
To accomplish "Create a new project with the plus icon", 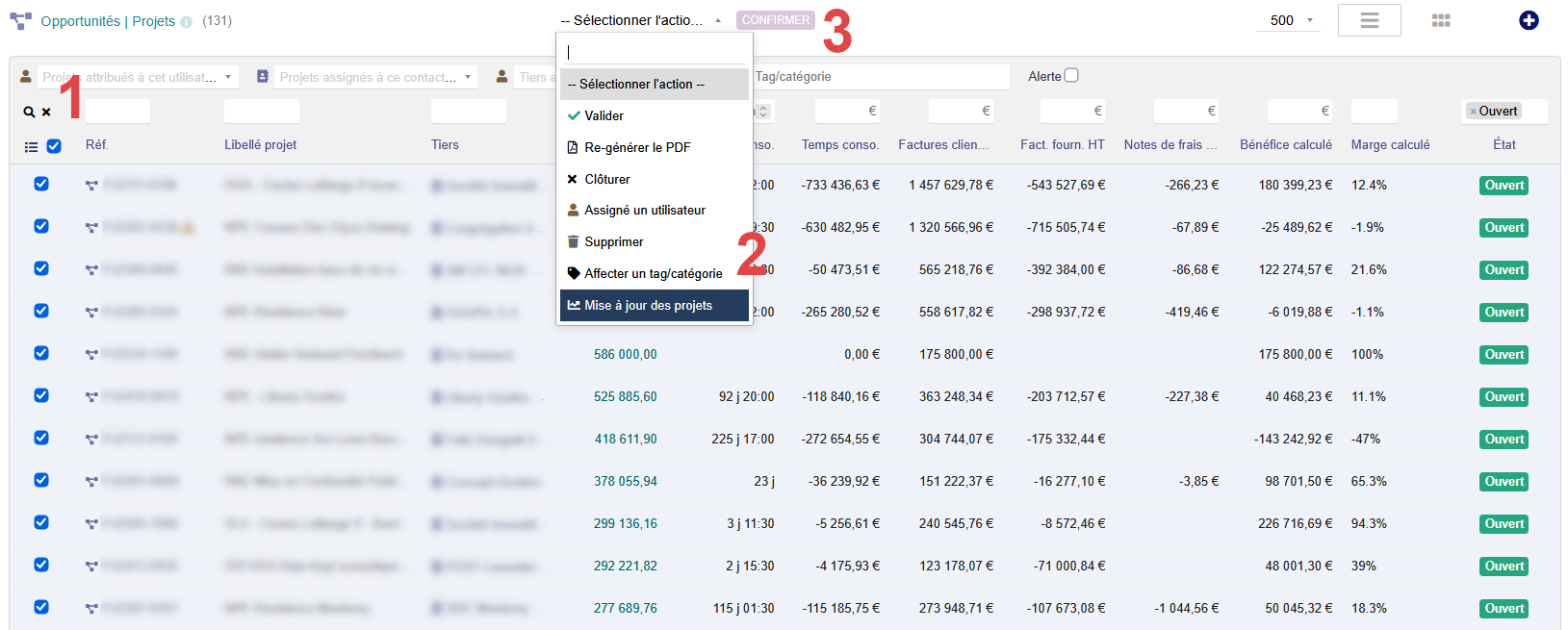I will coord(1529,20).
